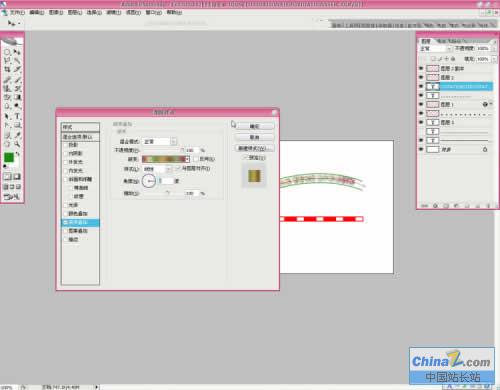Click the green foreground color swatch
Screen dimensions: 500x390
pos(9,157)
